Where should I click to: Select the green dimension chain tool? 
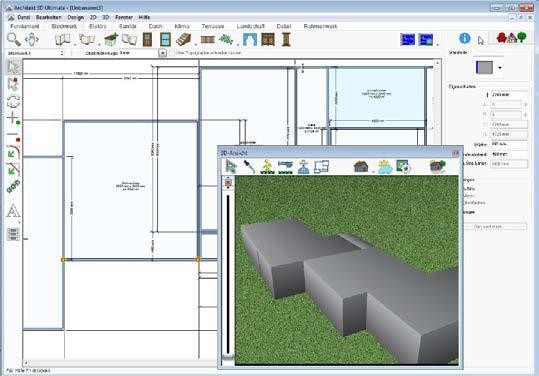pos(13,187)
